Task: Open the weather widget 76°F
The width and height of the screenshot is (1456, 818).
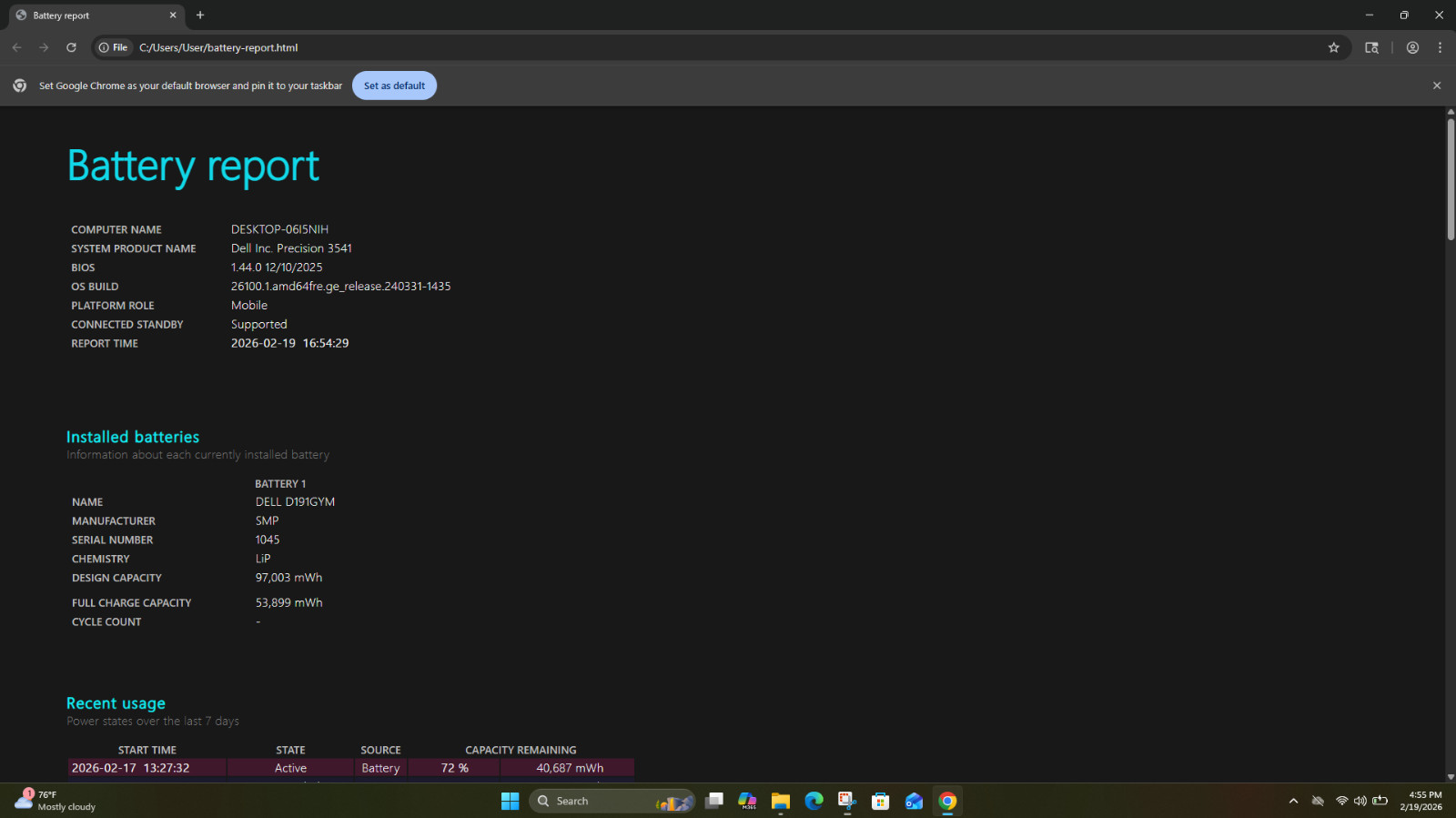Action: [55, 801]
